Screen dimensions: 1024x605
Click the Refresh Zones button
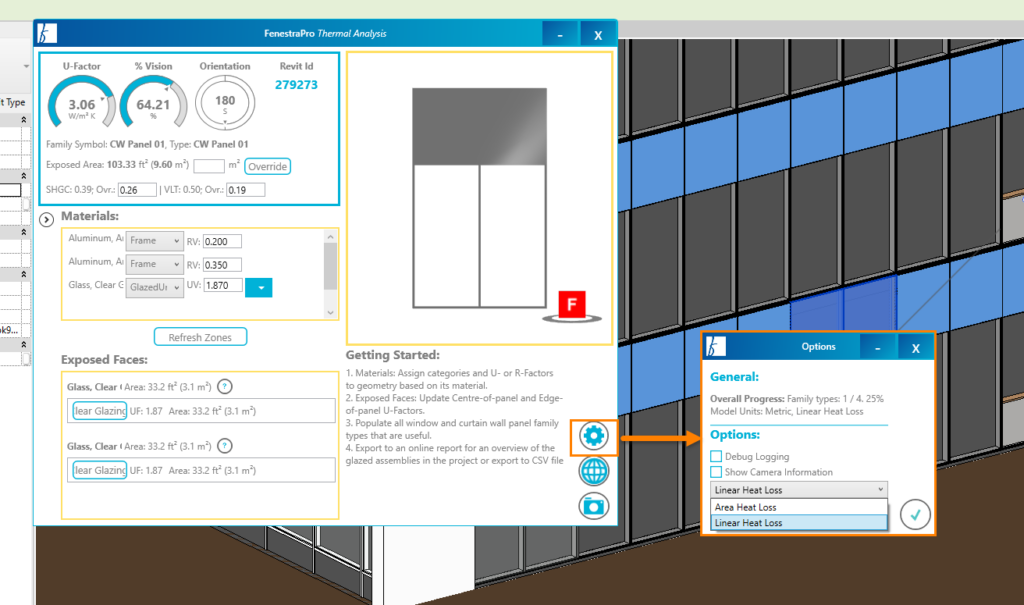pos(200,337)
